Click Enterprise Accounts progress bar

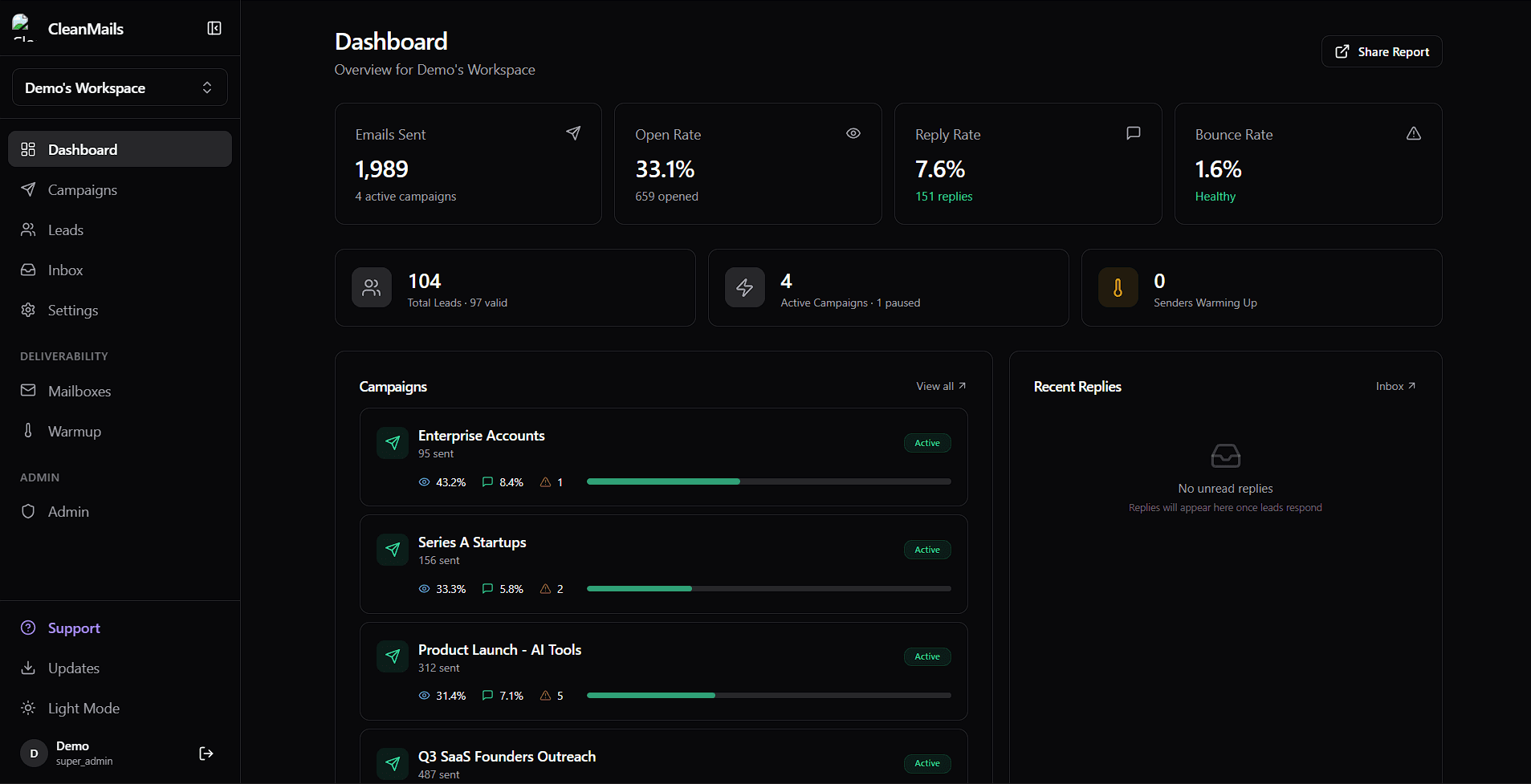coord(769,481)
